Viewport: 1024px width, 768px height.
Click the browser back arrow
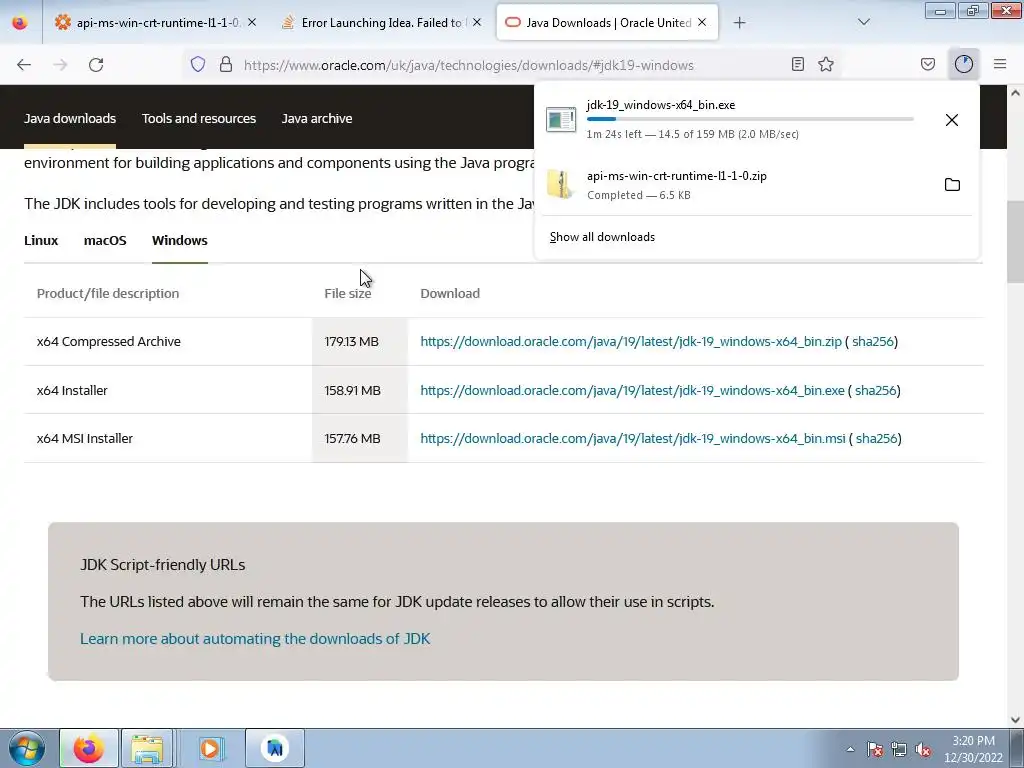coord(24,65)
